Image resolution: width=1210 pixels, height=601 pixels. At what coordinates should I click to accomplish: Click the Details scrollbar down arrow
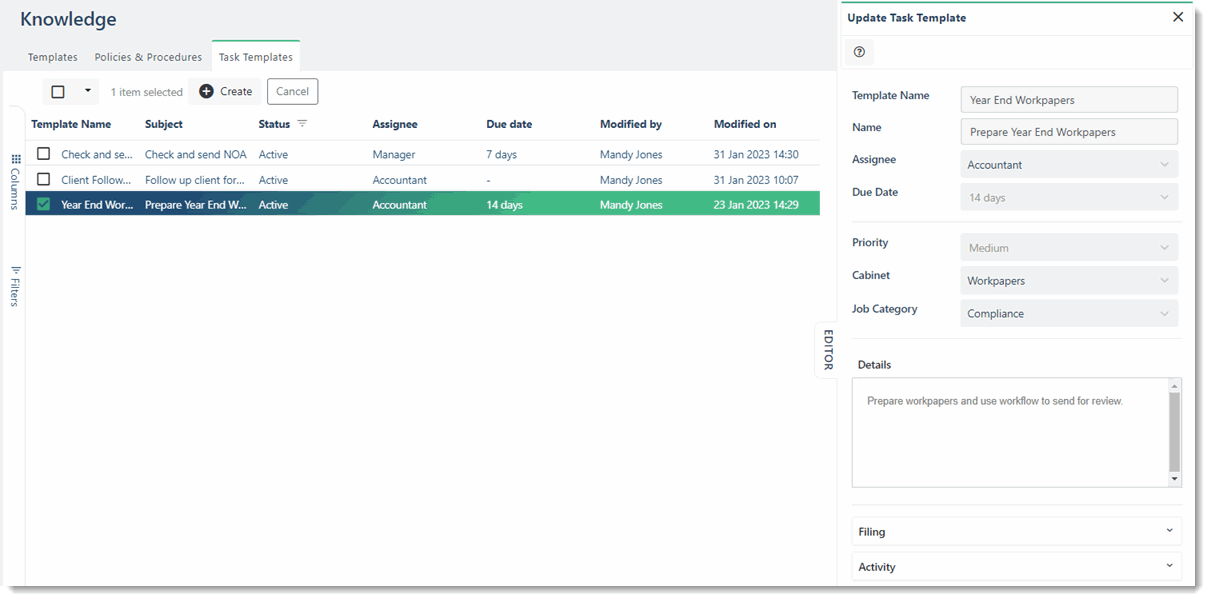coord(1174,479)
